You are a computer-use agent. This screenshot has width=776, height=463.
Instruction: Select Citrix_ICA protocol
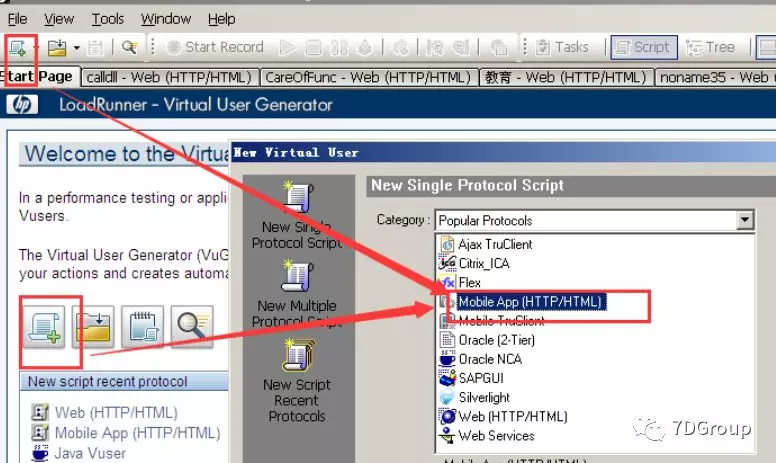click(484, 264)
